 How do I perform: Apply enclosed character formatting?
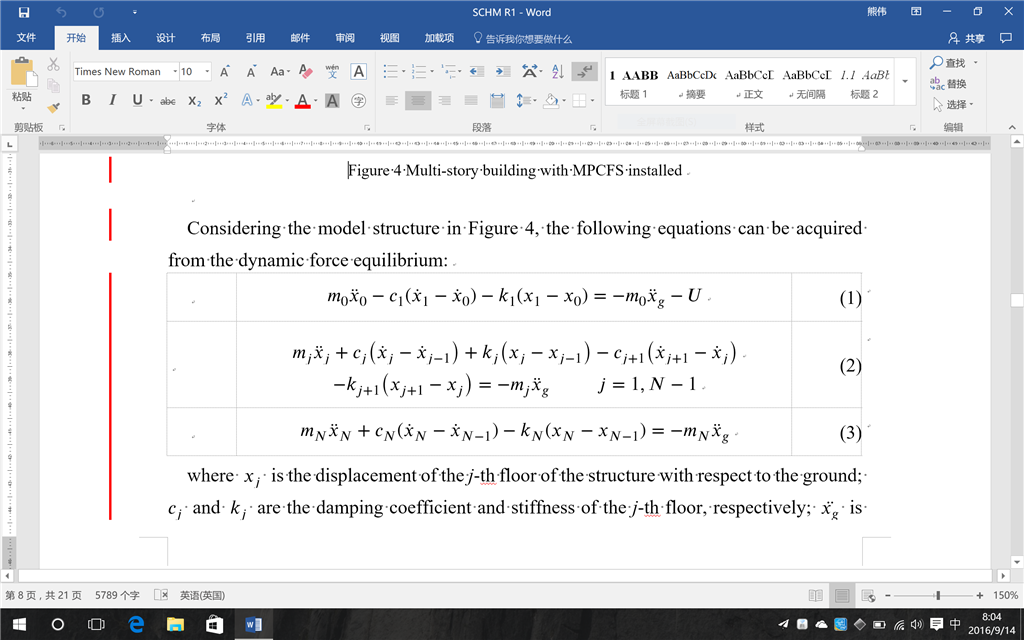click(359, 101)
